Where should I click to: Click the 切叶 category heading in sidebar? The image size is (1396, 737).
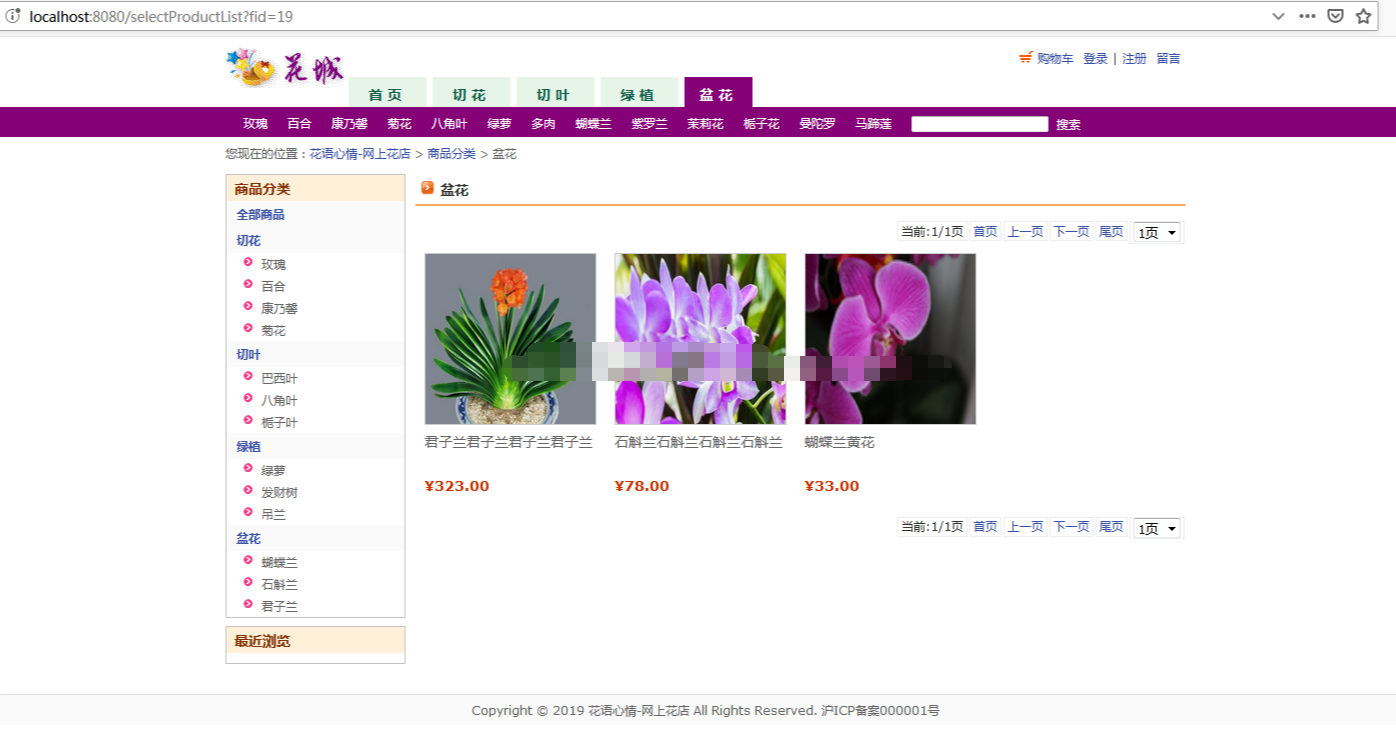pos(248,355)
